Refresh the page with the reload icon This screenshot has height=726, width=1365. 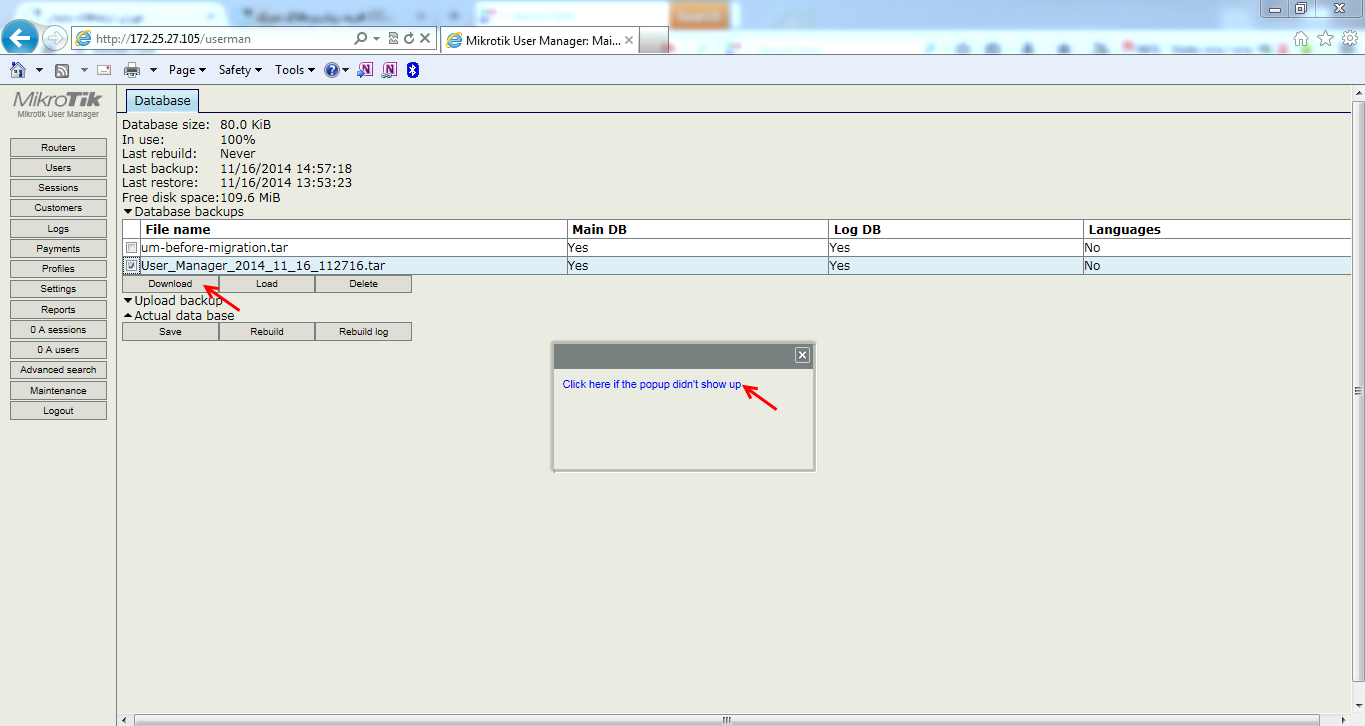[409, 39]
